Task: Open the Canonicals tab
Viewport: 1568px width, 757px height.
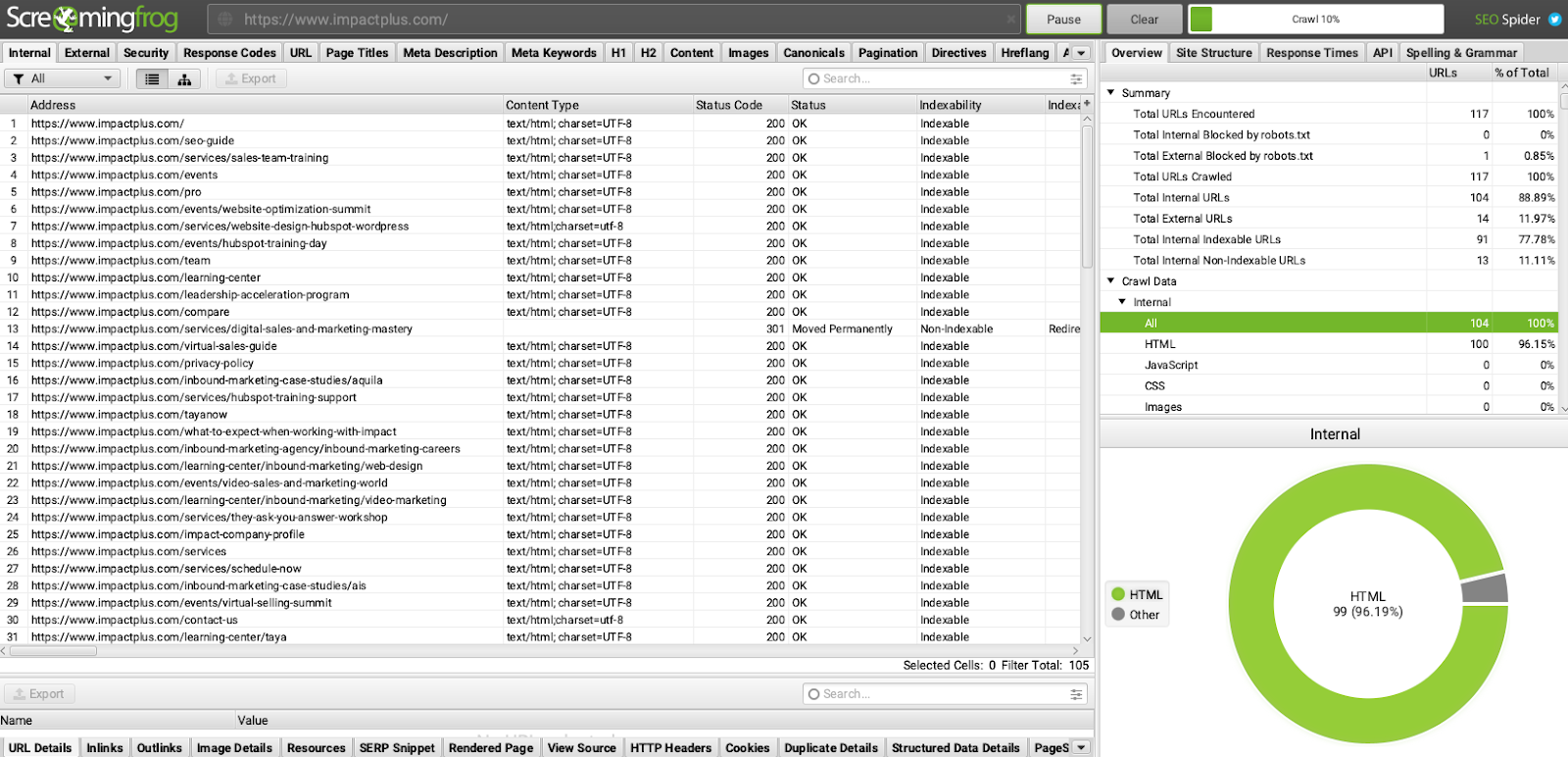Action: (813, 53)
